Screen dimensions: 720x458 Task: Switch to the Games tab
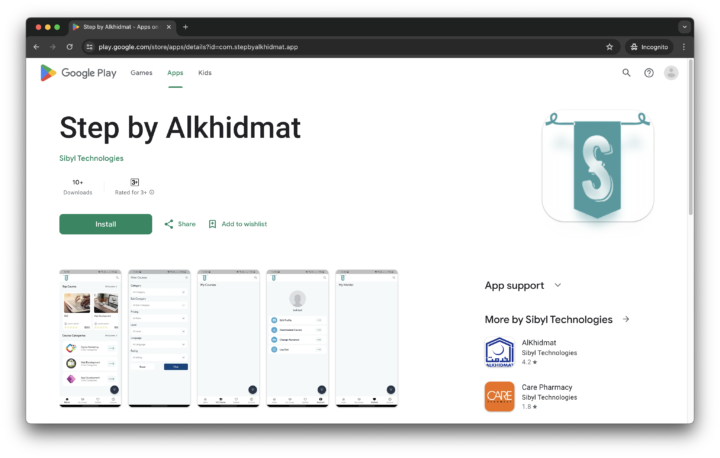point(141,73)
